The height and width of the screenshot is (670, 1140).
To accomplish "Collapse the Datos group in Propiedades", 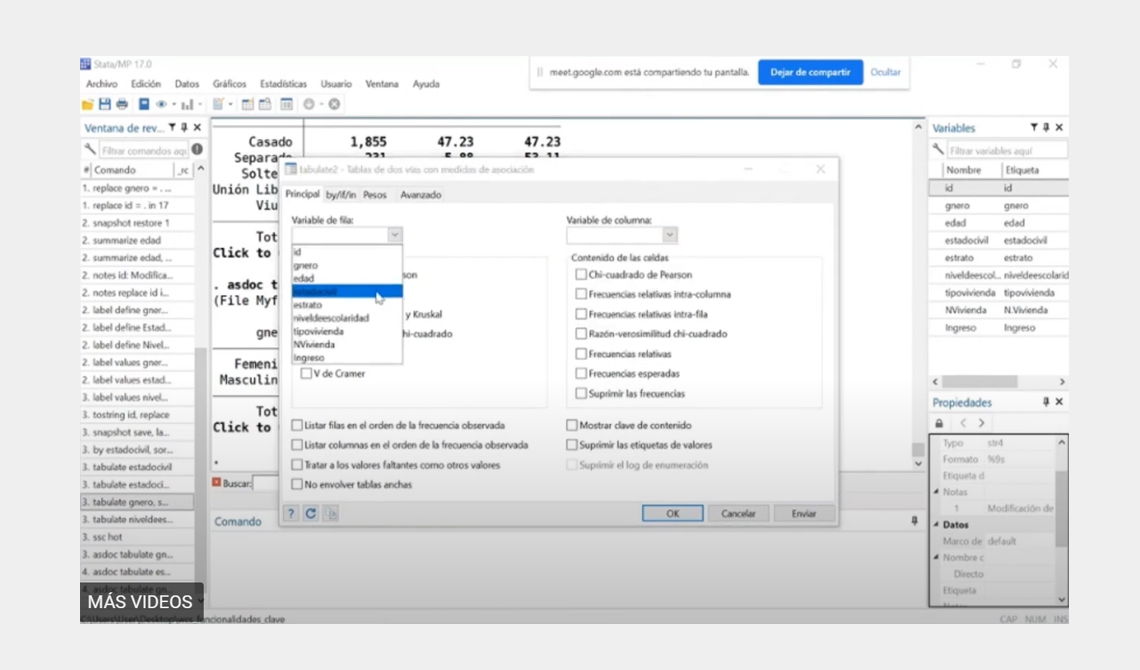I will [936, 525].
